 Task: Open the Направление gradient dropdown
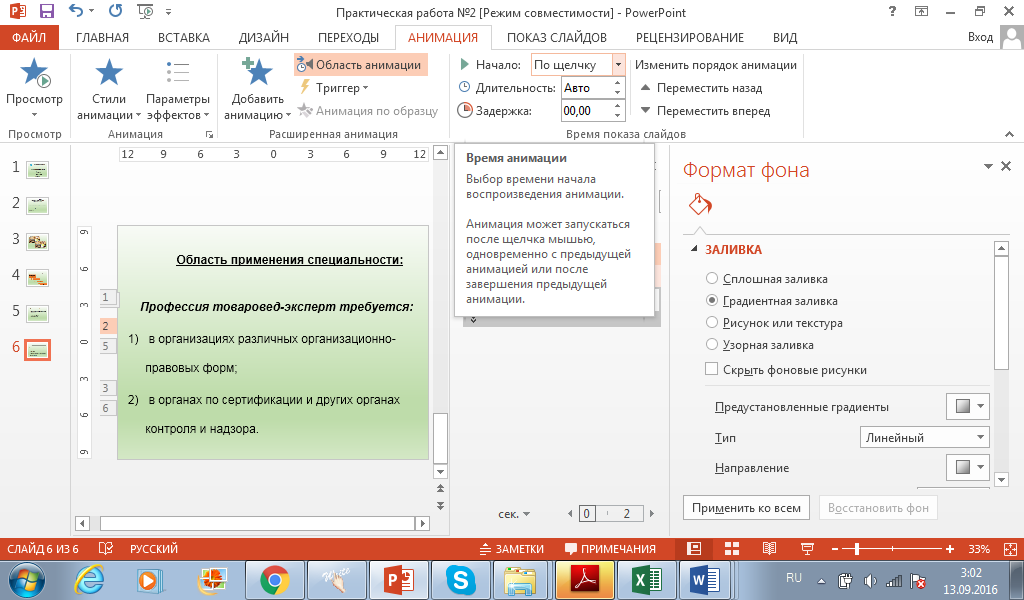(968, 467)
